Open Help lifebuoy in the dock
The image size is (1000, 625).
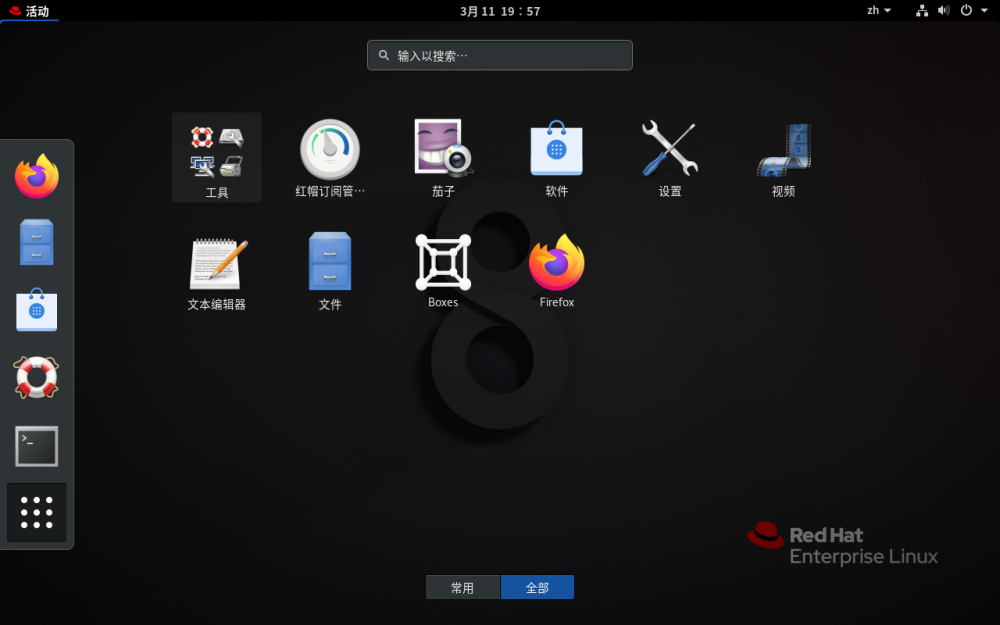[36, 378]
